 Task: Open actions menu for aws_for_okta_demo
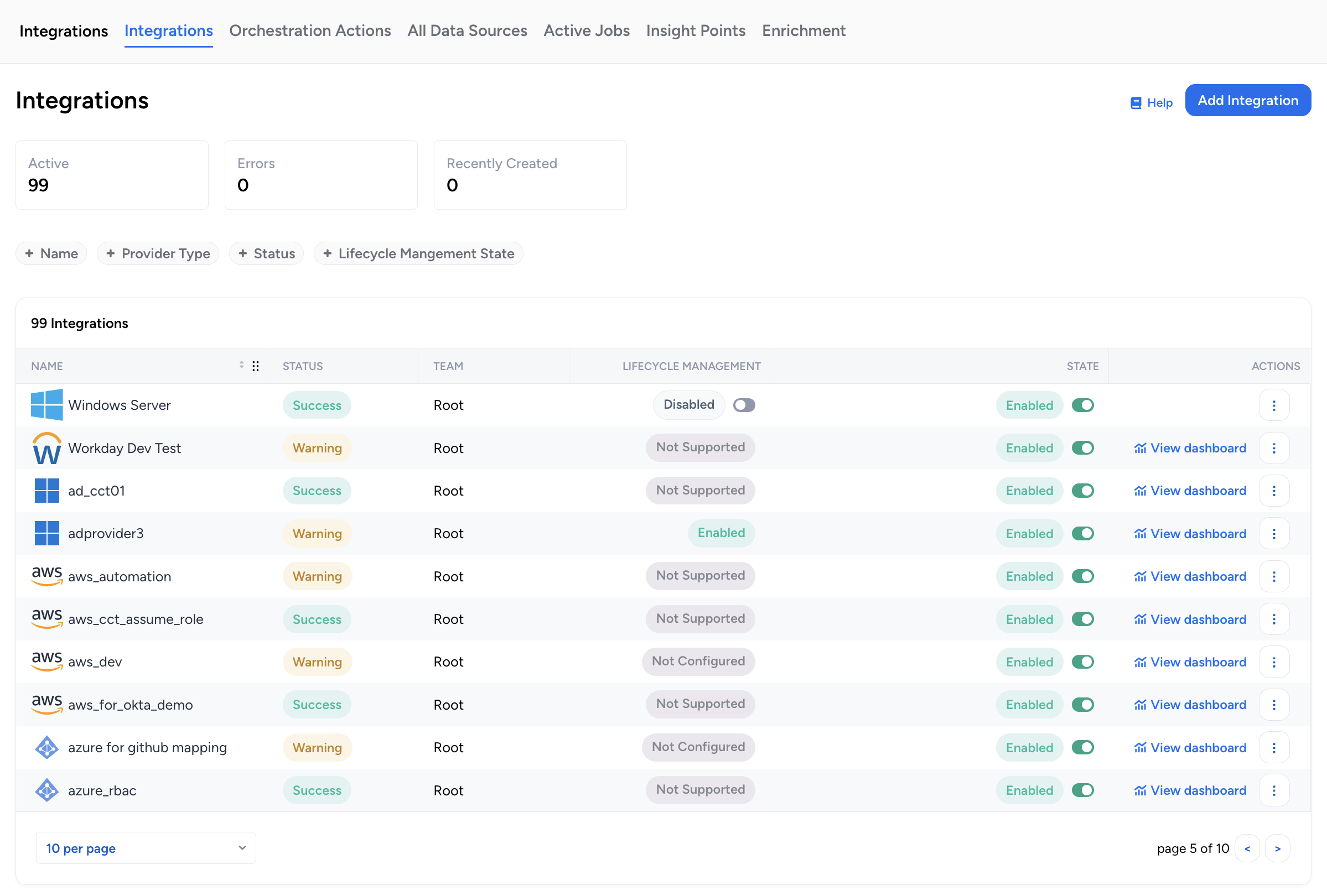(1274, 705)
